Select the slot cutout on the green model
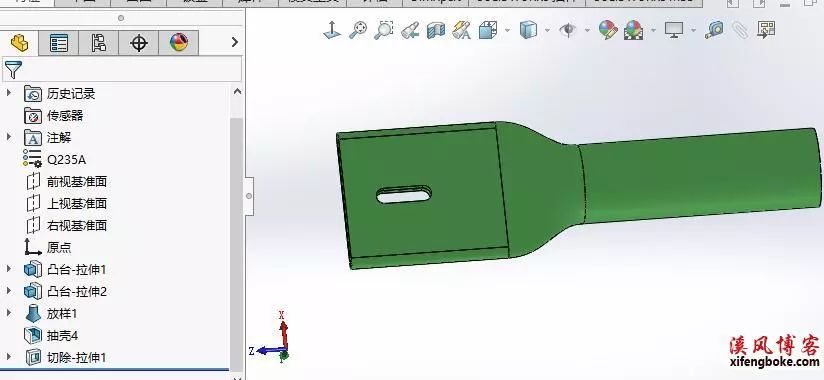This screenshot has width=824, height=380. point(404,194)
